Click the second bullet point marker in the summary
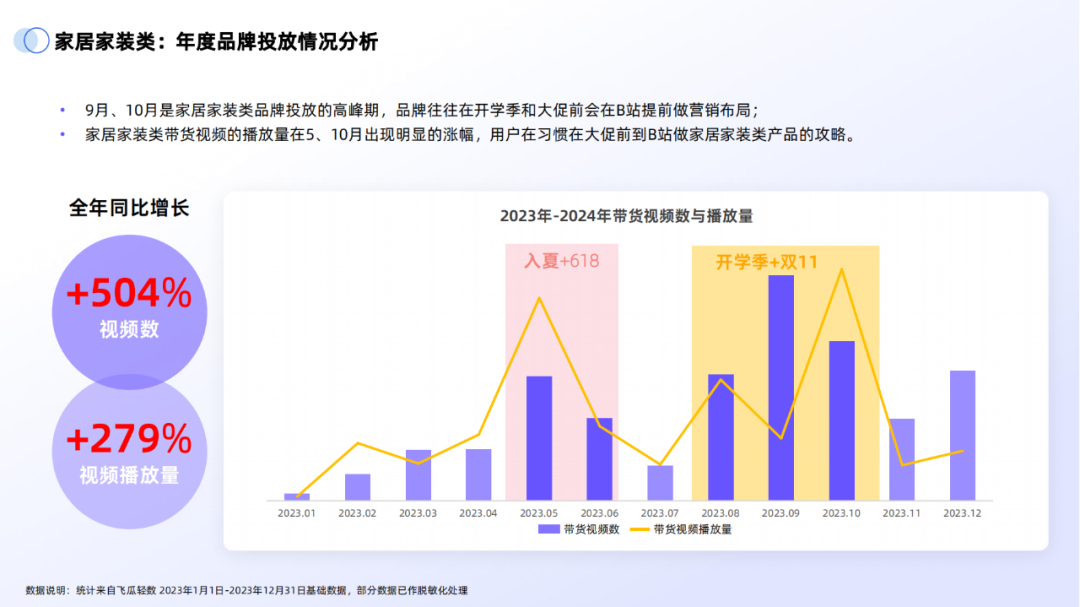 (64, 134)
